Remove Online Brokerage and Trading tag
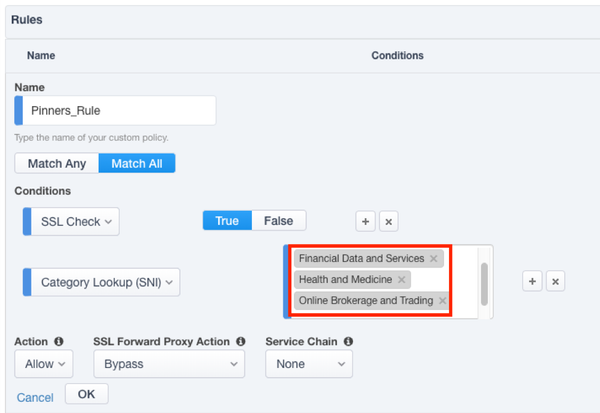Image resolution: width=600 pixels, height=413 pixels. (x=442, y=301)
